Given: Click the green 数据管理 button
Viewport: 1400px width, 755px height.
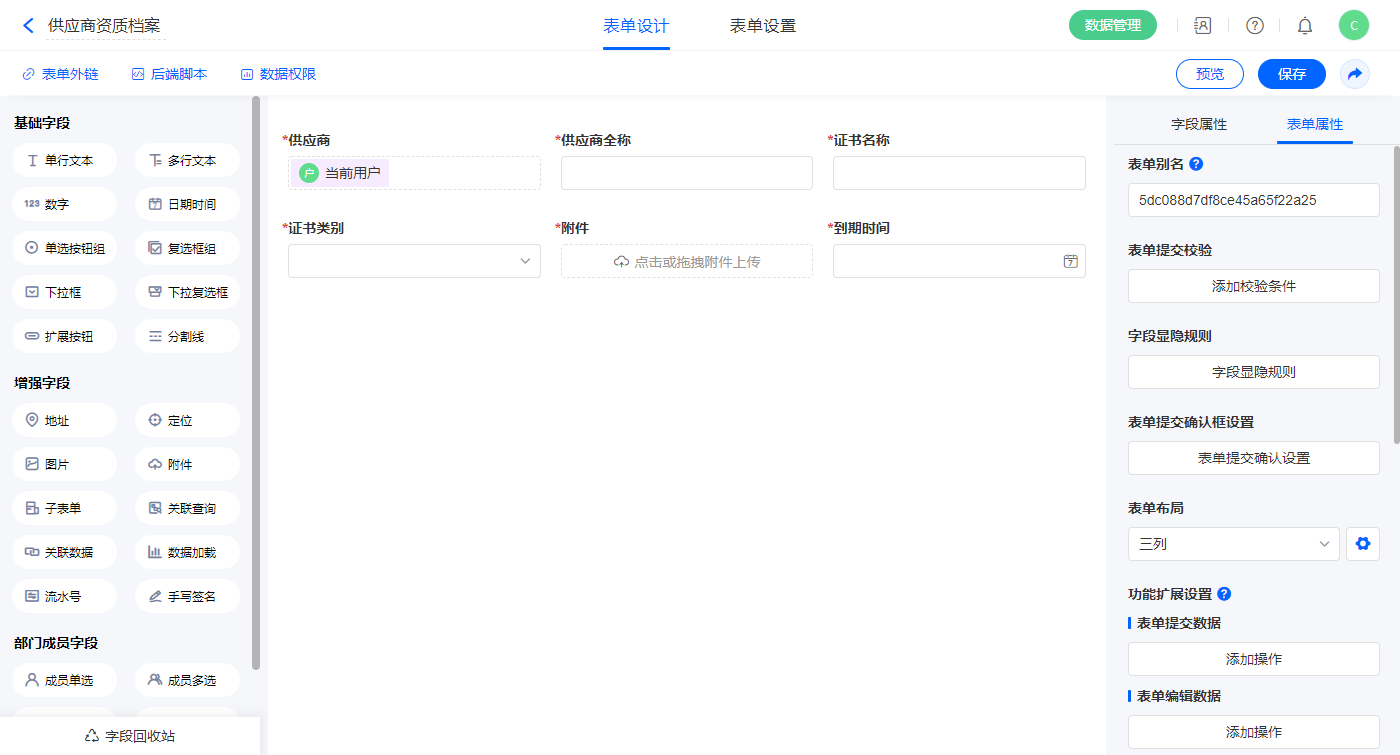Looking at the screenshot, I should (x=1112, y=26).
